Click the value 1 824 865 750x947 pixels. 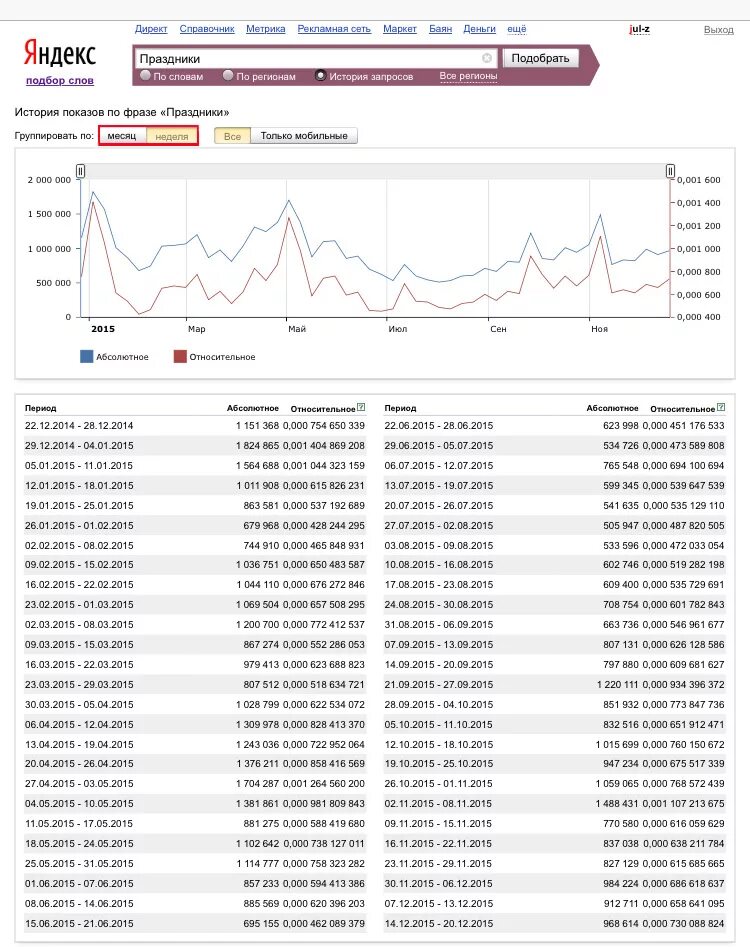tap(257, 446)
